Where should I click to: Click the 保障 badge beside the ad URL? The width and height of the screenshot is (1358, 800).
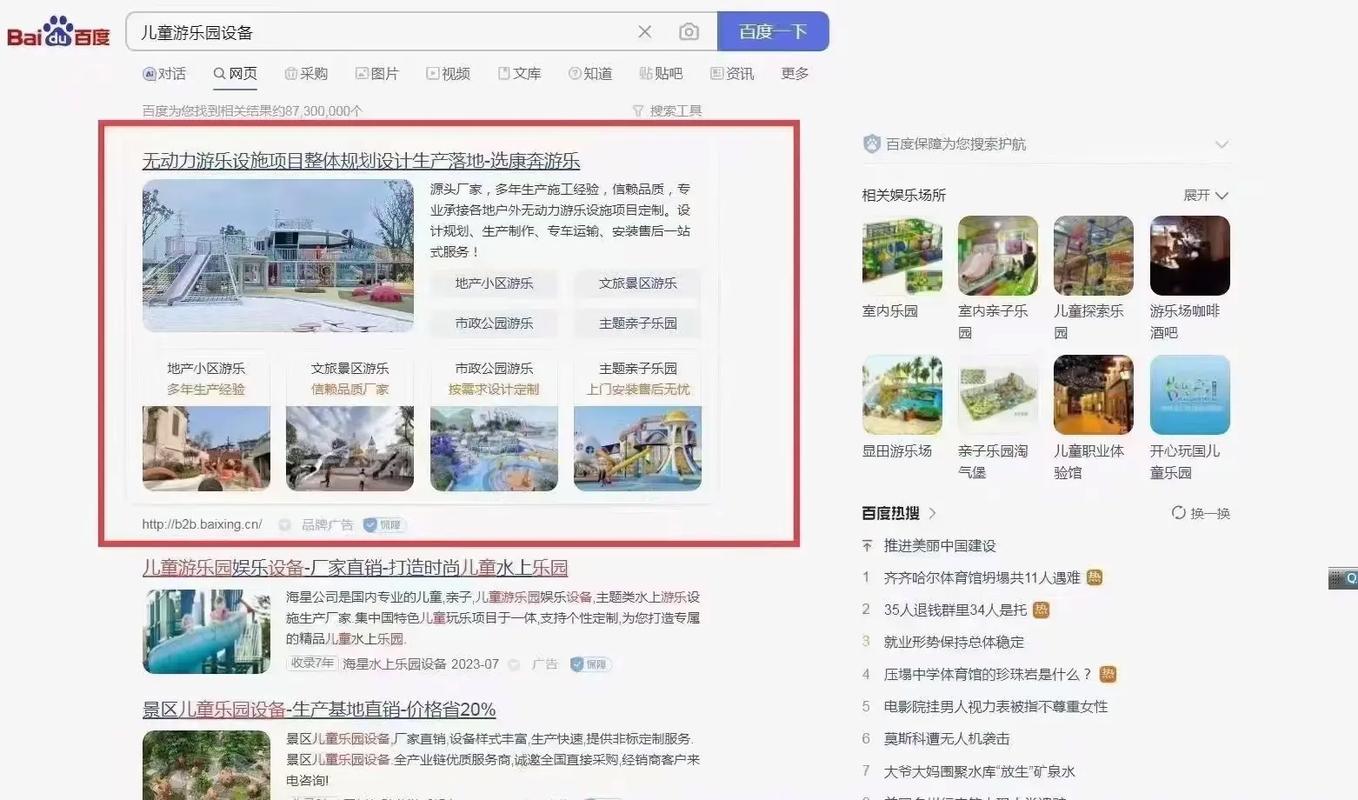point(384,524)
